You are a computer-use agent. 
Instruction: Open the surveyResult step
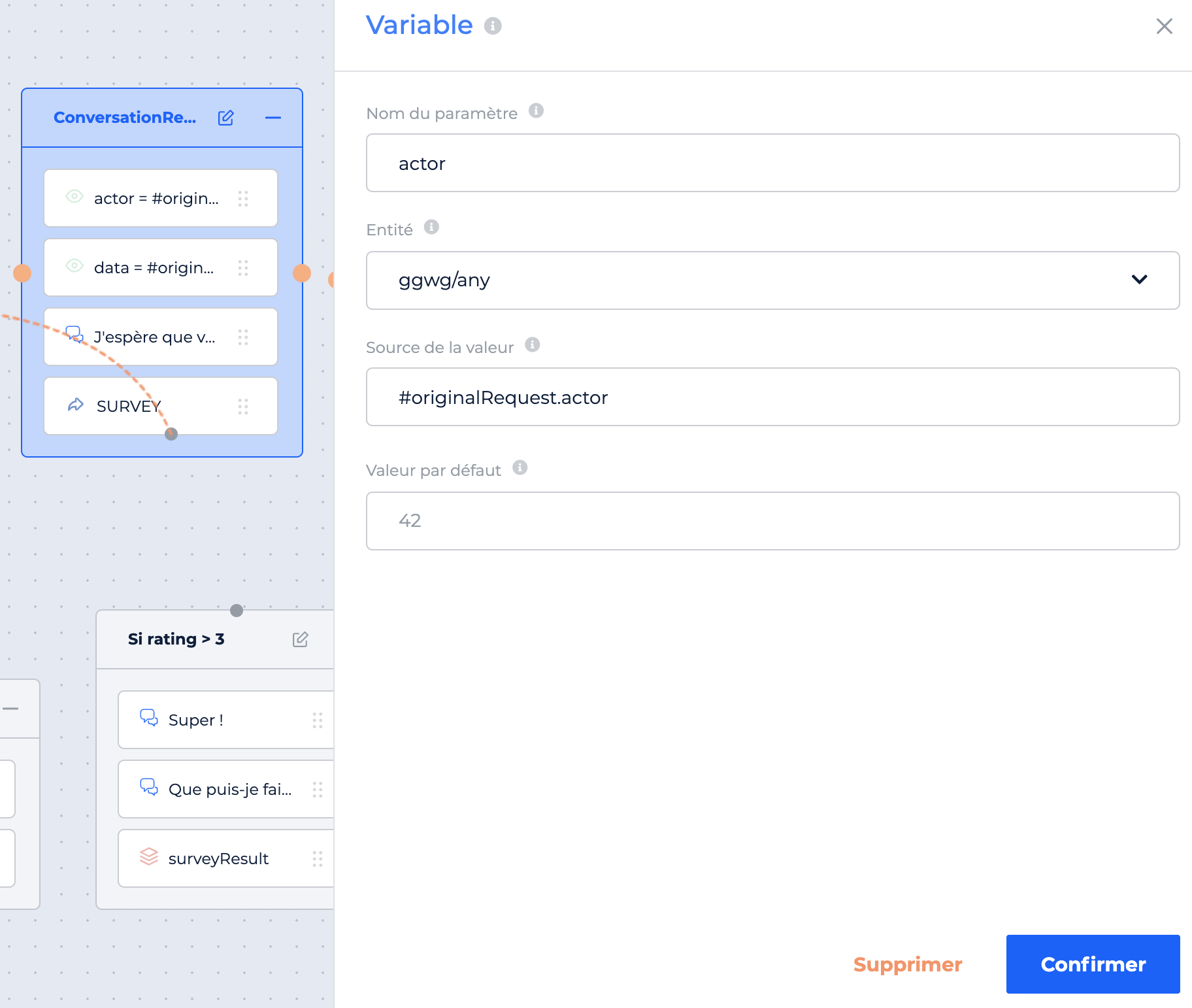(226, 858)
